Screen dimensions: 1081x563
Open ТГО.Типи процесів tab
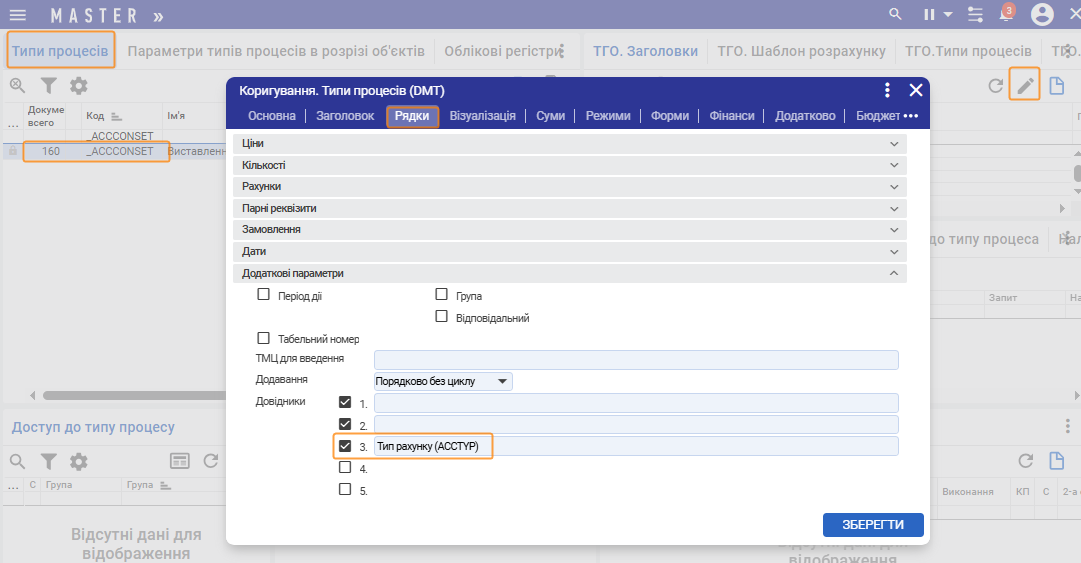[x=968, y=51]
